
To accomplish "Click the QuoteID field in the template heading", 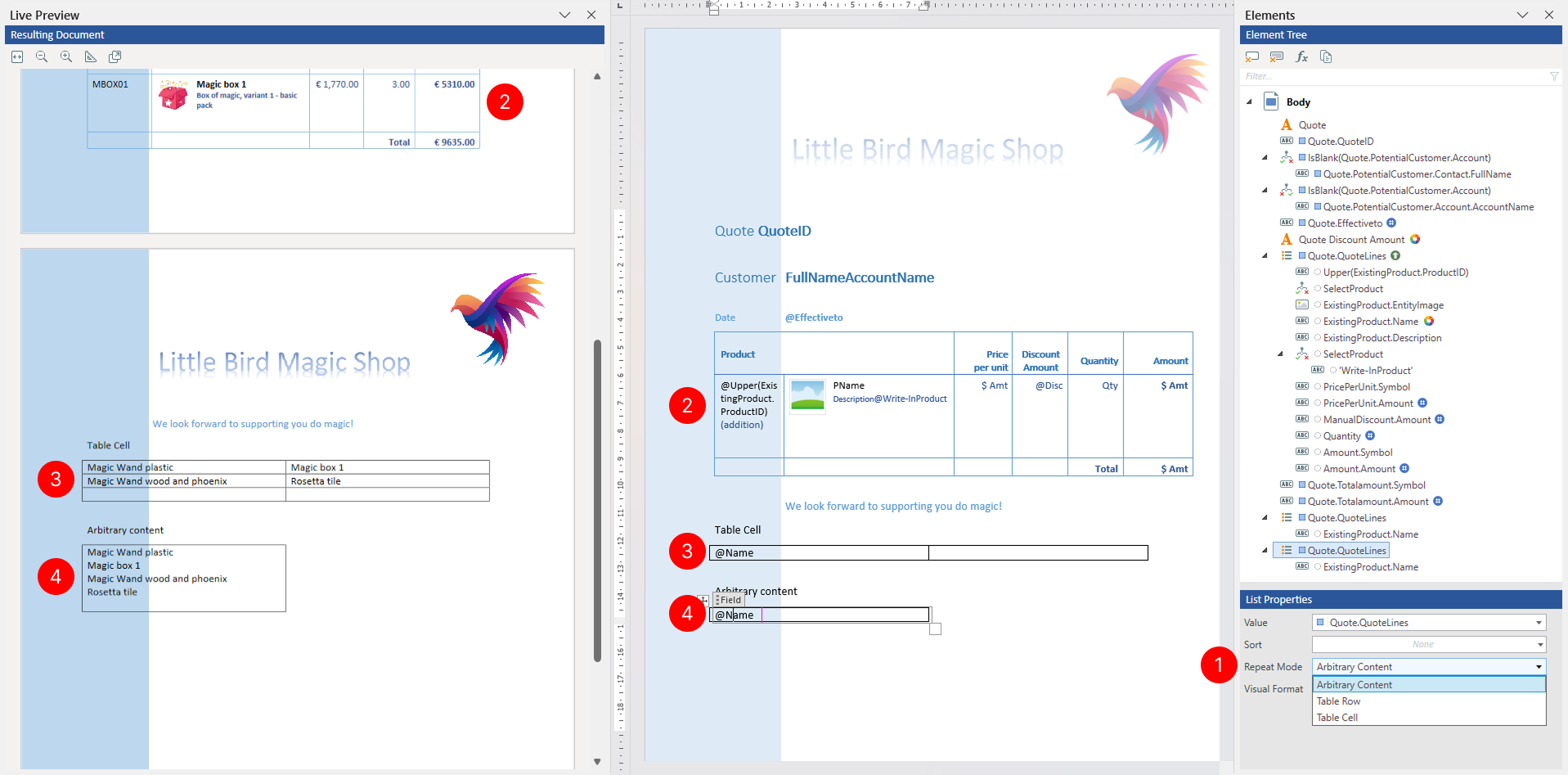I will click(x=784, y=231).
